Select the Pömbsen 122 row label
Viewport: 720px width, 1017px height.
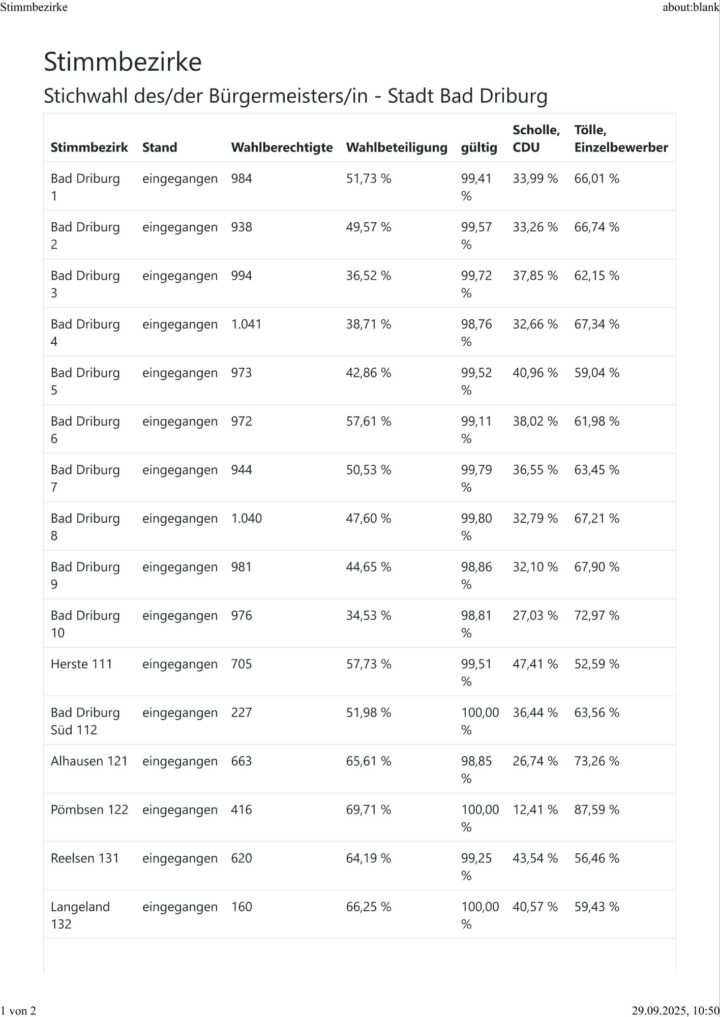(x=89, y=809)
